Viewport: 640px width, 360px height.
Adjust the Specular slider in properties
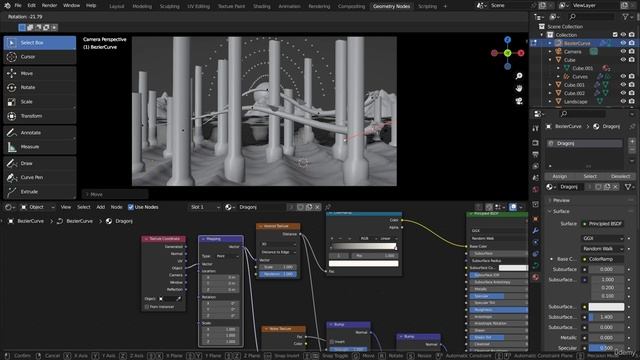[606, 348]
